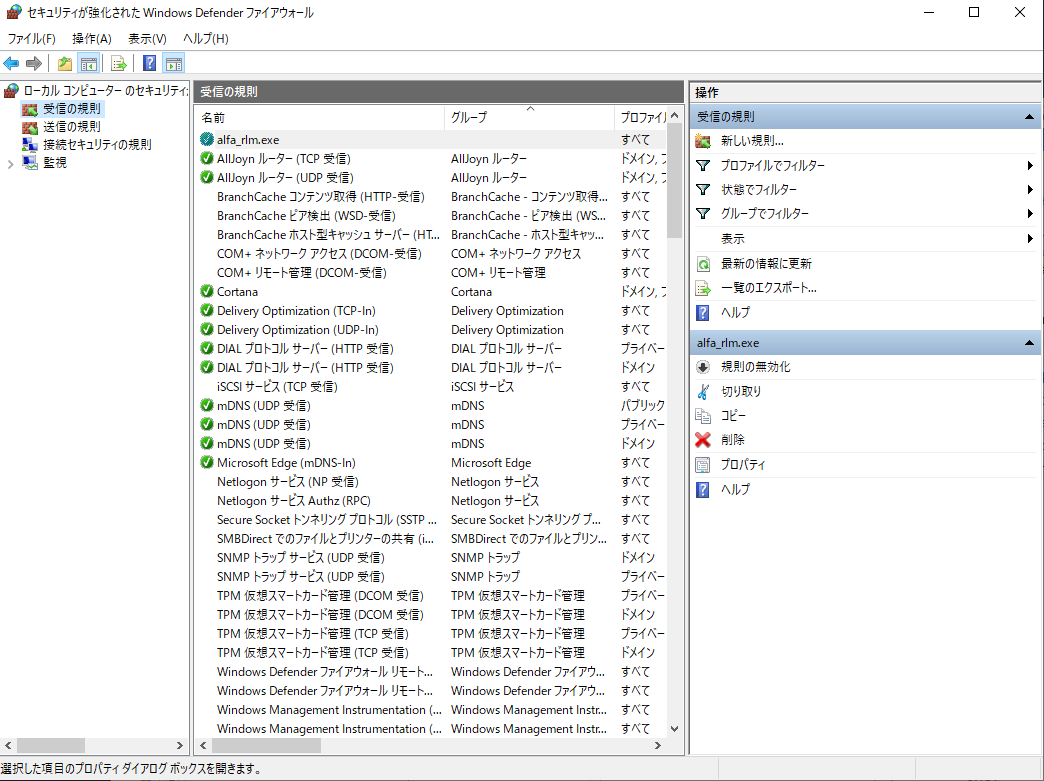
Task: Click the コピー copy action
Action: click(733, 415)
